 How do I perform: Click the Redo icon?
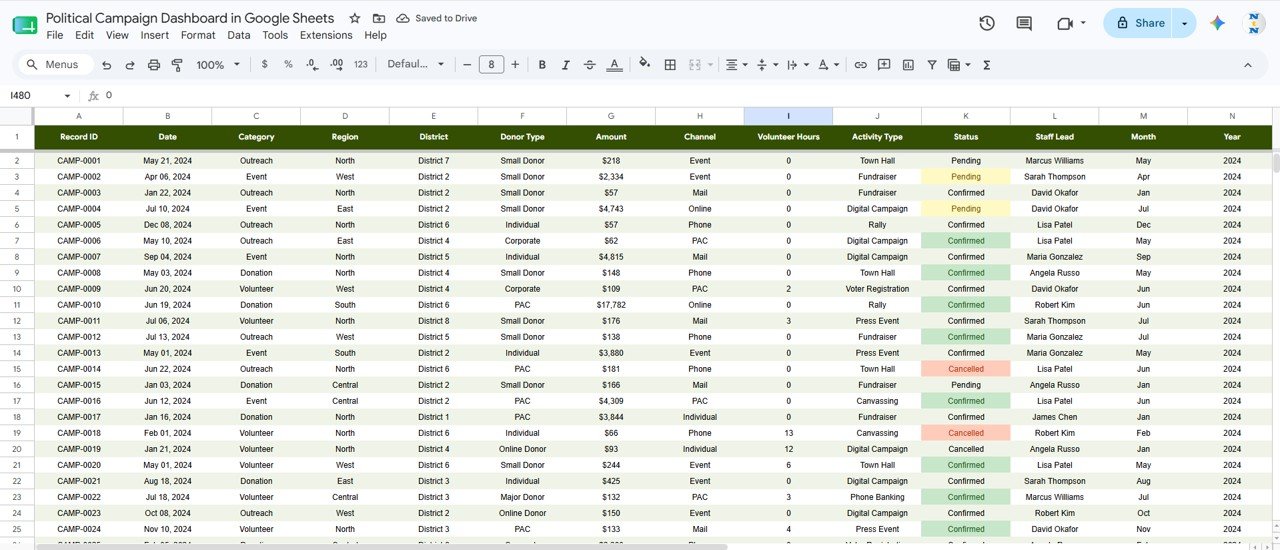[130, 65]
